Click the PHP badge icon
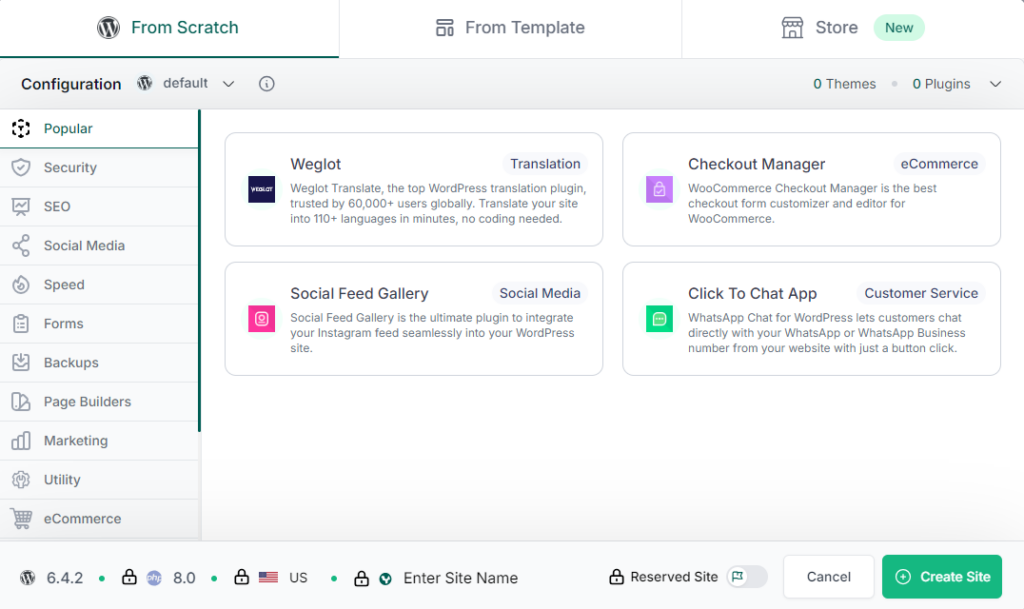This screenshot has width=1024, height=609. coord(154,578)
